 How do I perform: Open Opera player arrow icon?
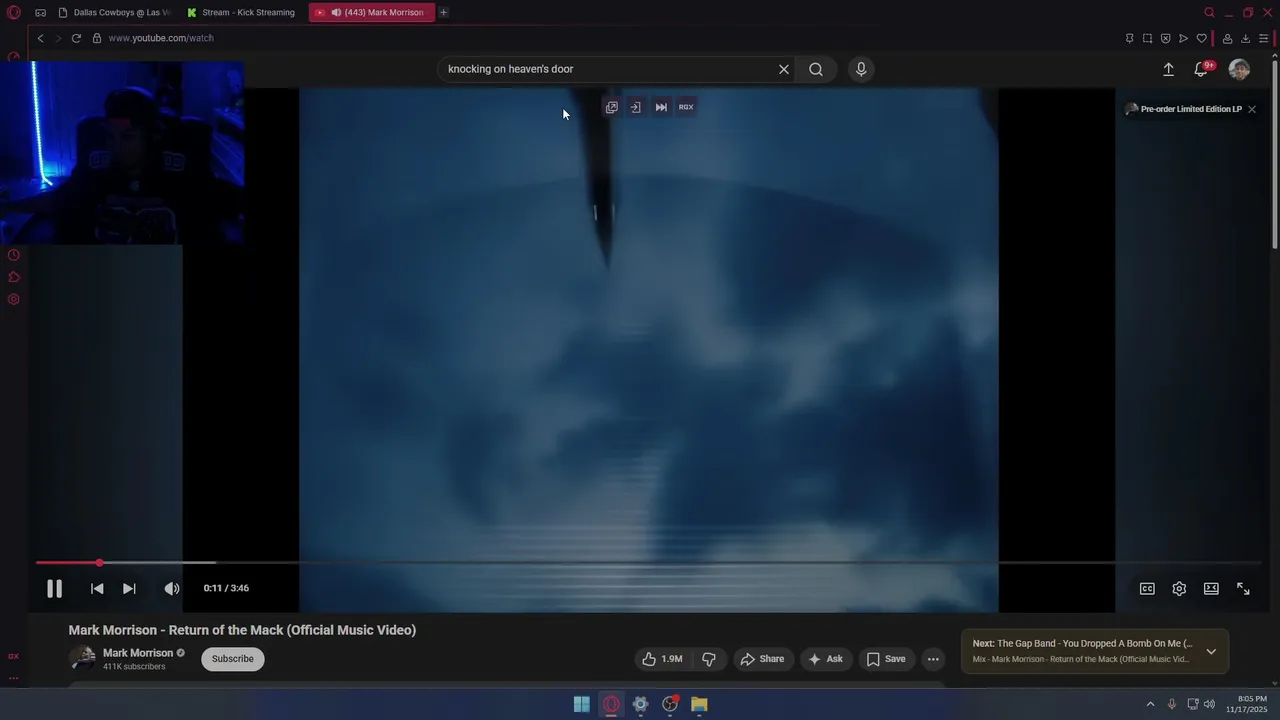(1183, 38)
